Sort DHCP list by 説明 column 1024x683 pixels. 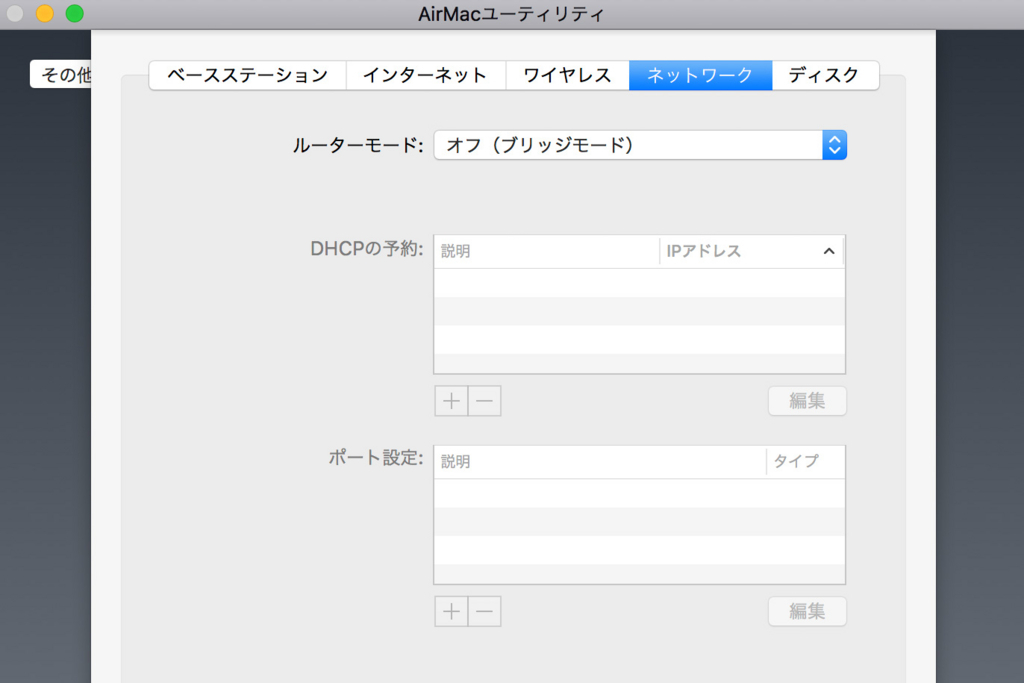[x=547, y=251]
